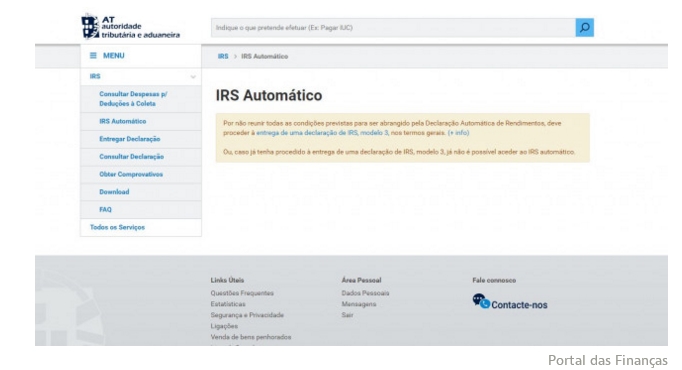Go to IRS breadcrumb link
Image resolution: width=682 pixels, height=370 pixels.
pos(223,57)
